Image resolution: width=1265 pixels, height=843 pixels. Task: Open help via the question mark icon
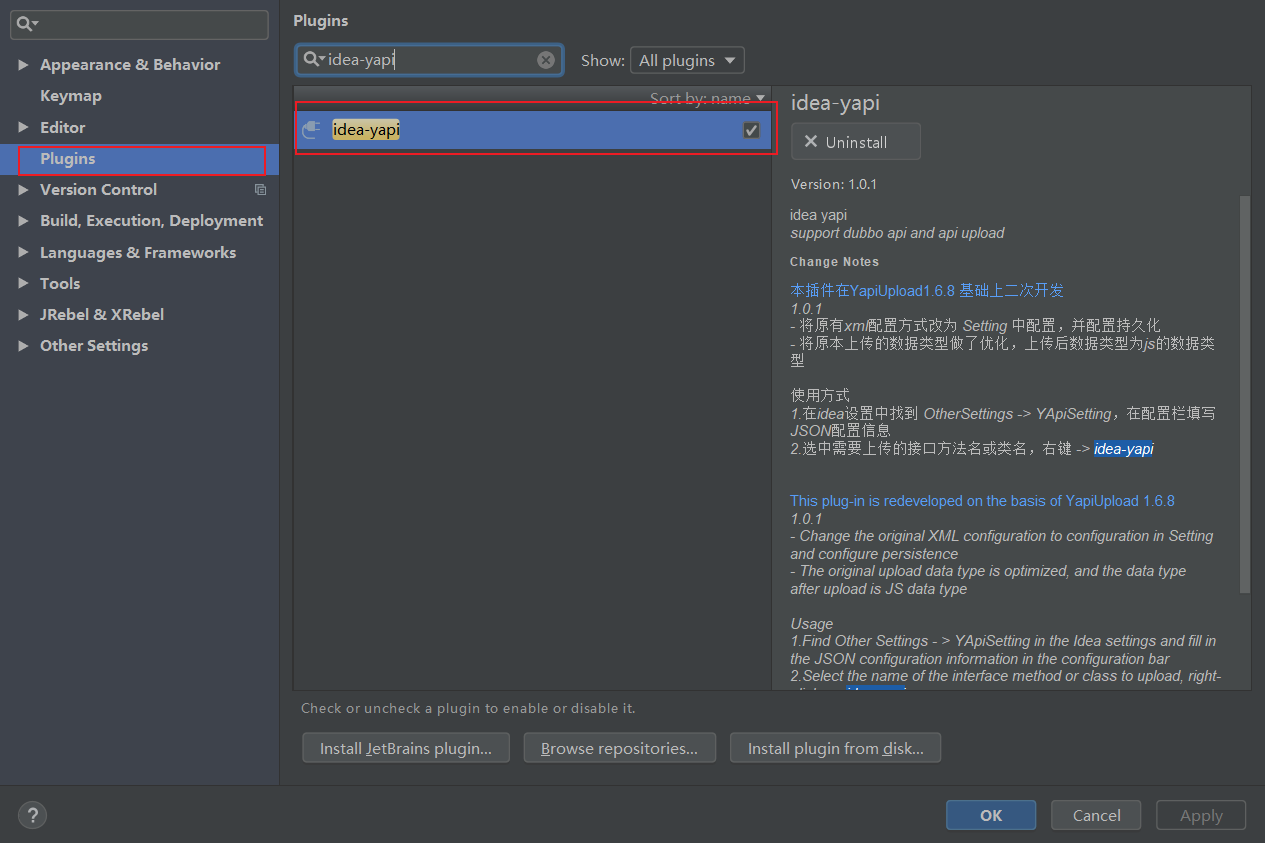tap(32, 815)
